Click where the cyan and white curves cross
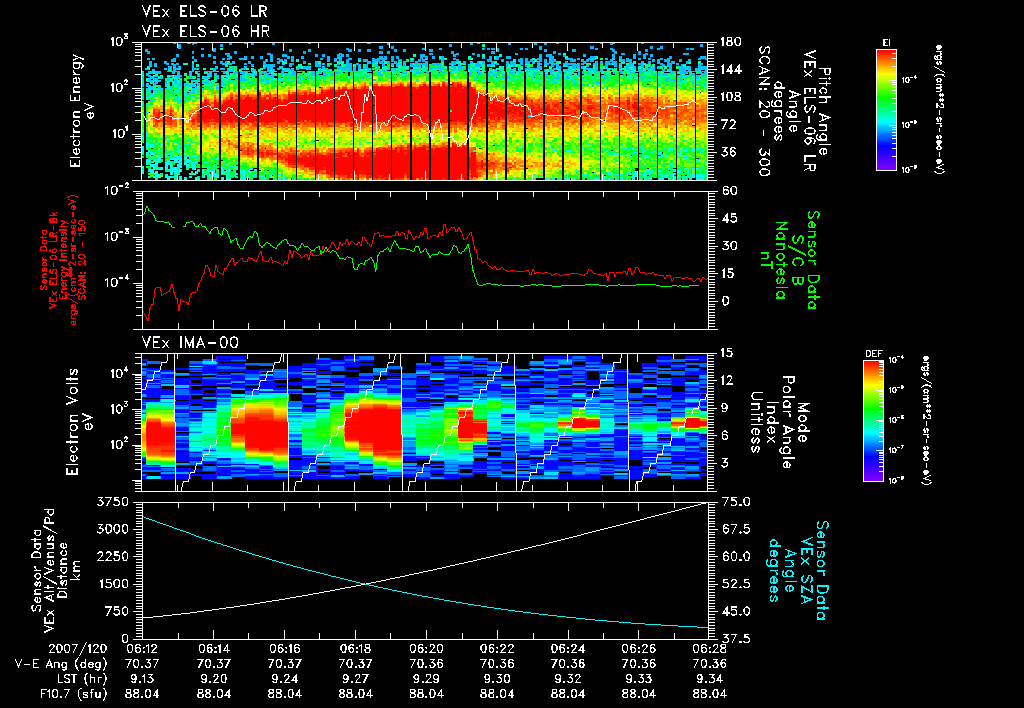This screenshot has height=708, width=1024. click(365, 584)
